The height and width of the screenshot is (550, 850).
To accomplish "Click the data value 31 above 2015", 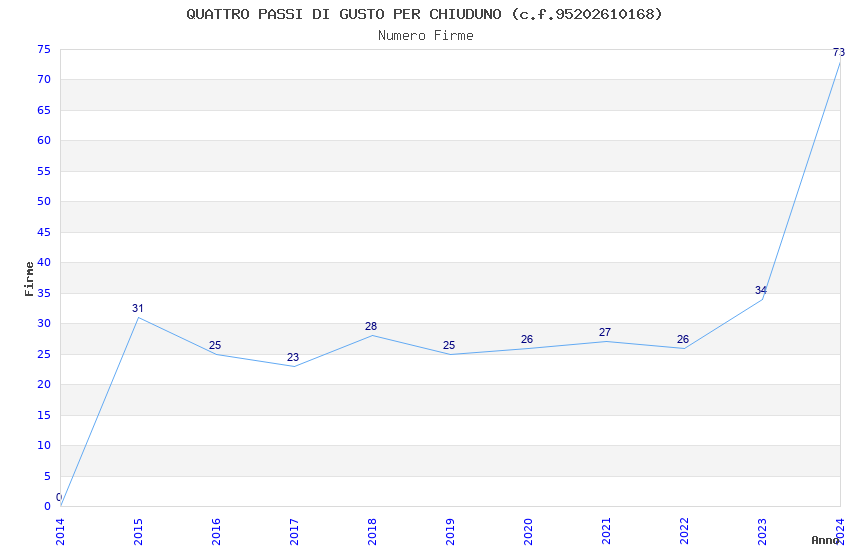I will point(138,308).
